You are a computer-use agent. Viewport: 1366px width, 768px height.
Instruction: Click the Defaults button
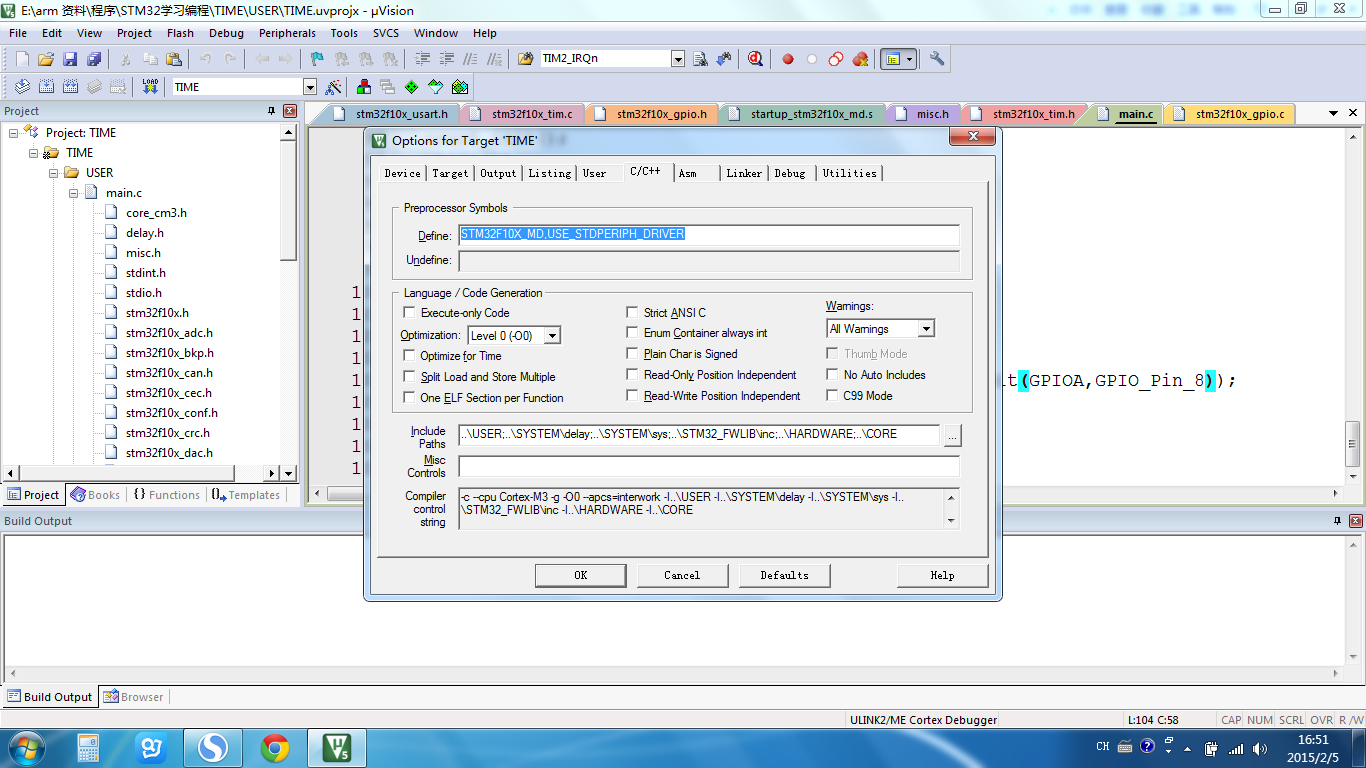(784, 575)
